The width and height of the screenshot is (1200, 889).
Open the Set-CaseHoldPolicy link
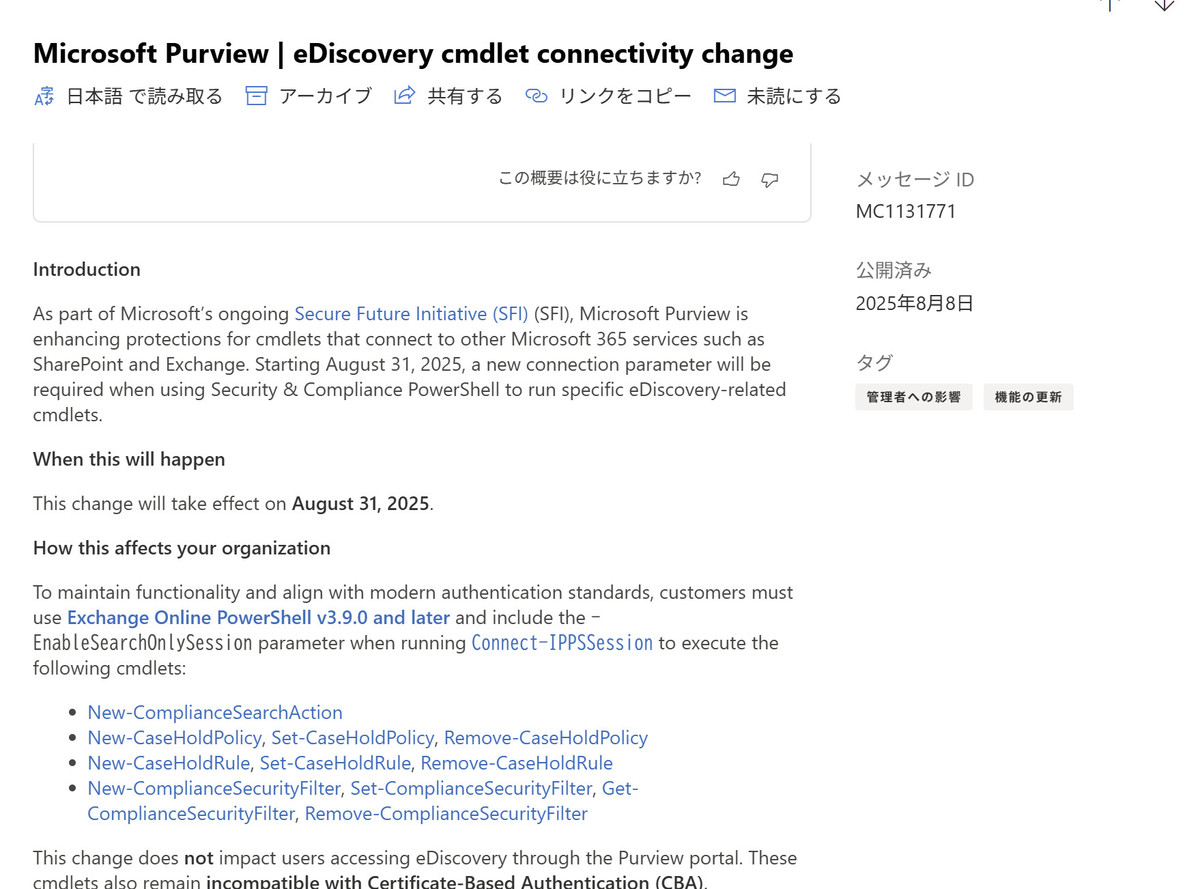point(352,738)
